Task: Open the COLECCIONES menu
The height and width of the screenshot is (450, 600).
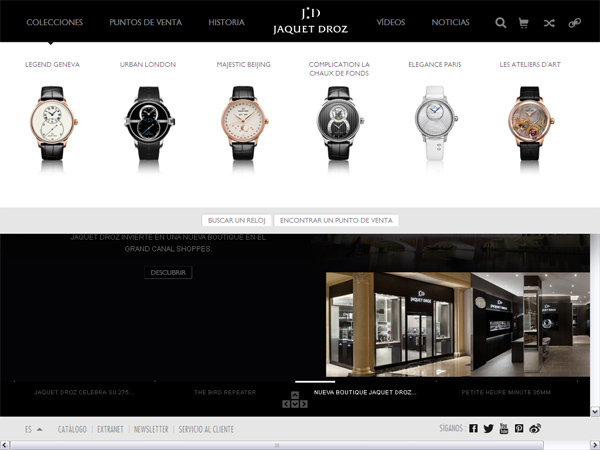Action: [55, 22]
